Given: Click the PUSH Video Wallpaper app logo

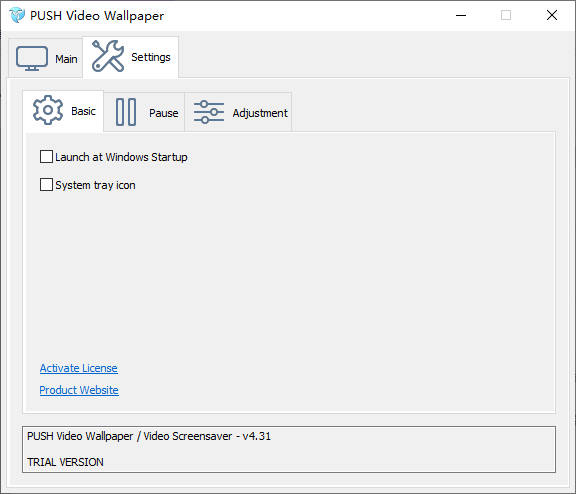Looking at the screenshot, I should 17,15.
